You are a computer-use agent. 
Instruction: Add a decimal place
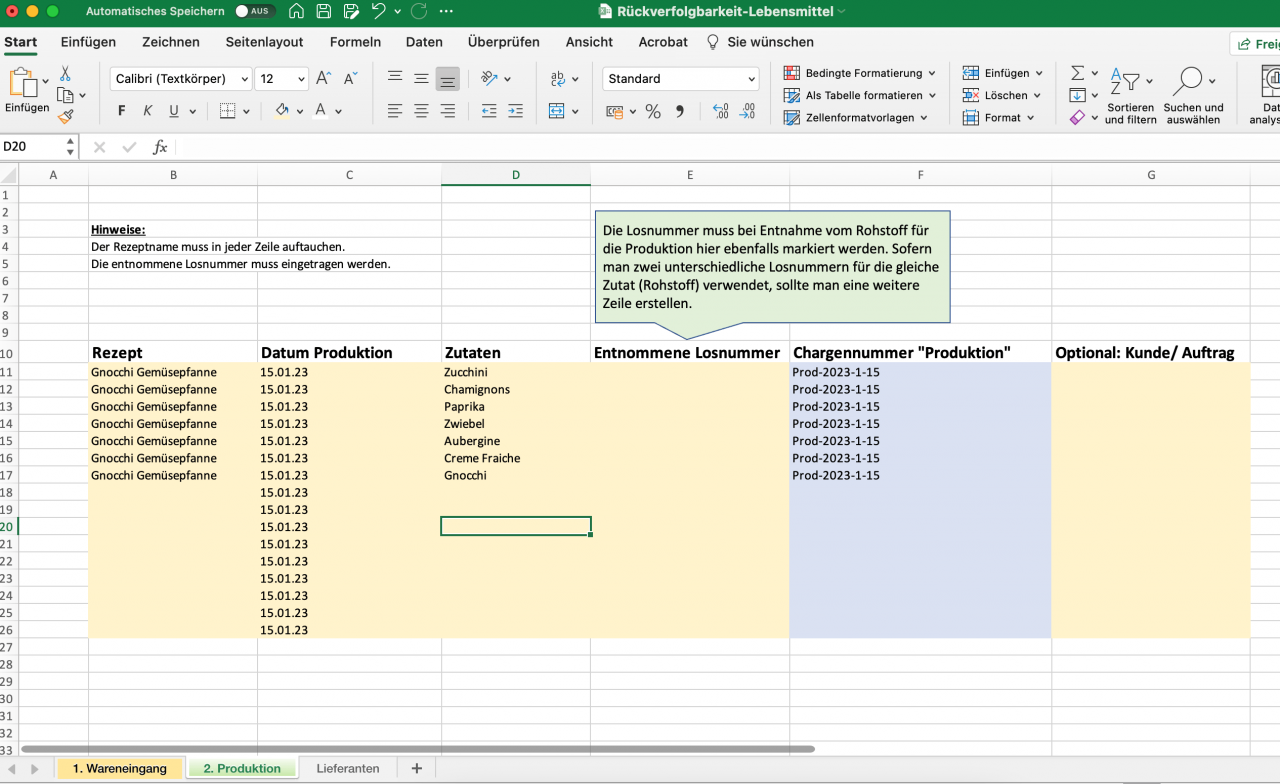[720, 111]
